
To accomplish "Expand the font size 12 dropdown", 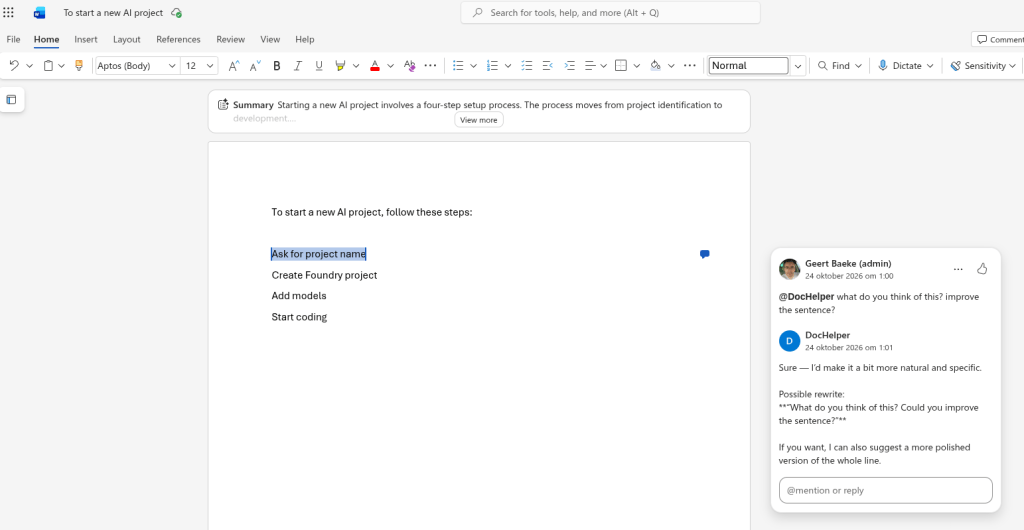I will coord(199,65).
